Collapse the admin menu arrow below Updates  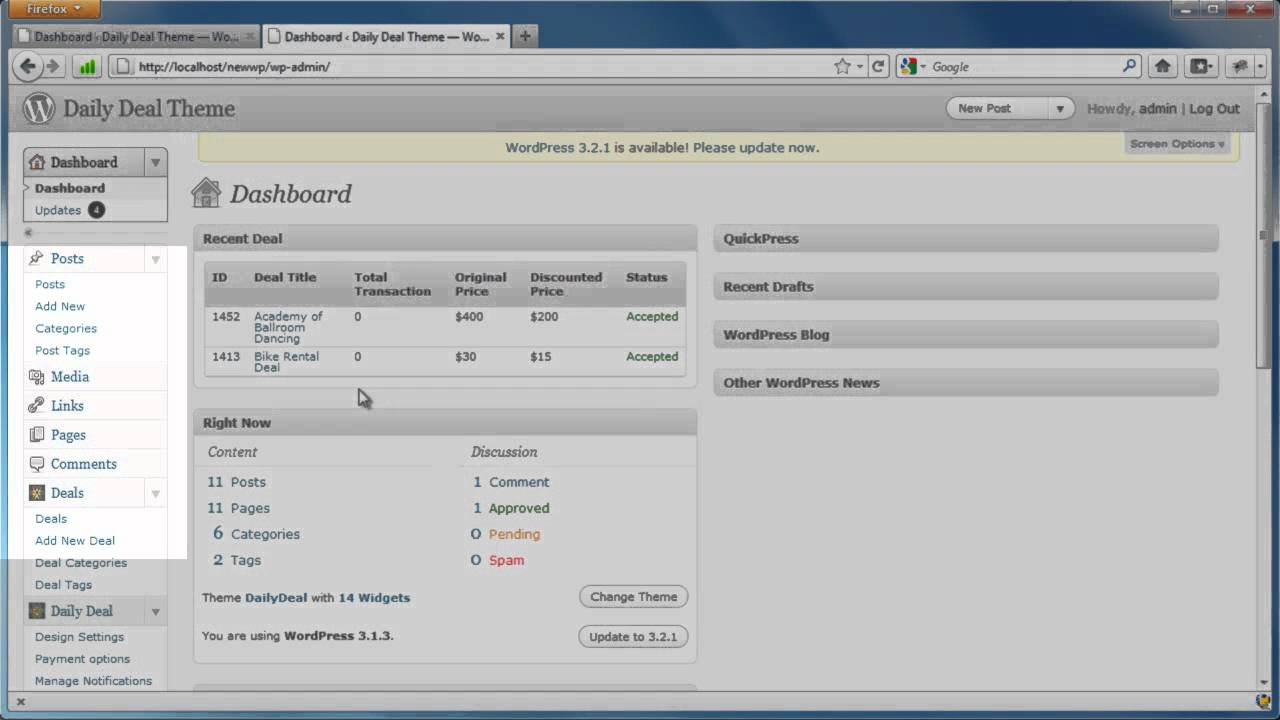tap(29, 232)
